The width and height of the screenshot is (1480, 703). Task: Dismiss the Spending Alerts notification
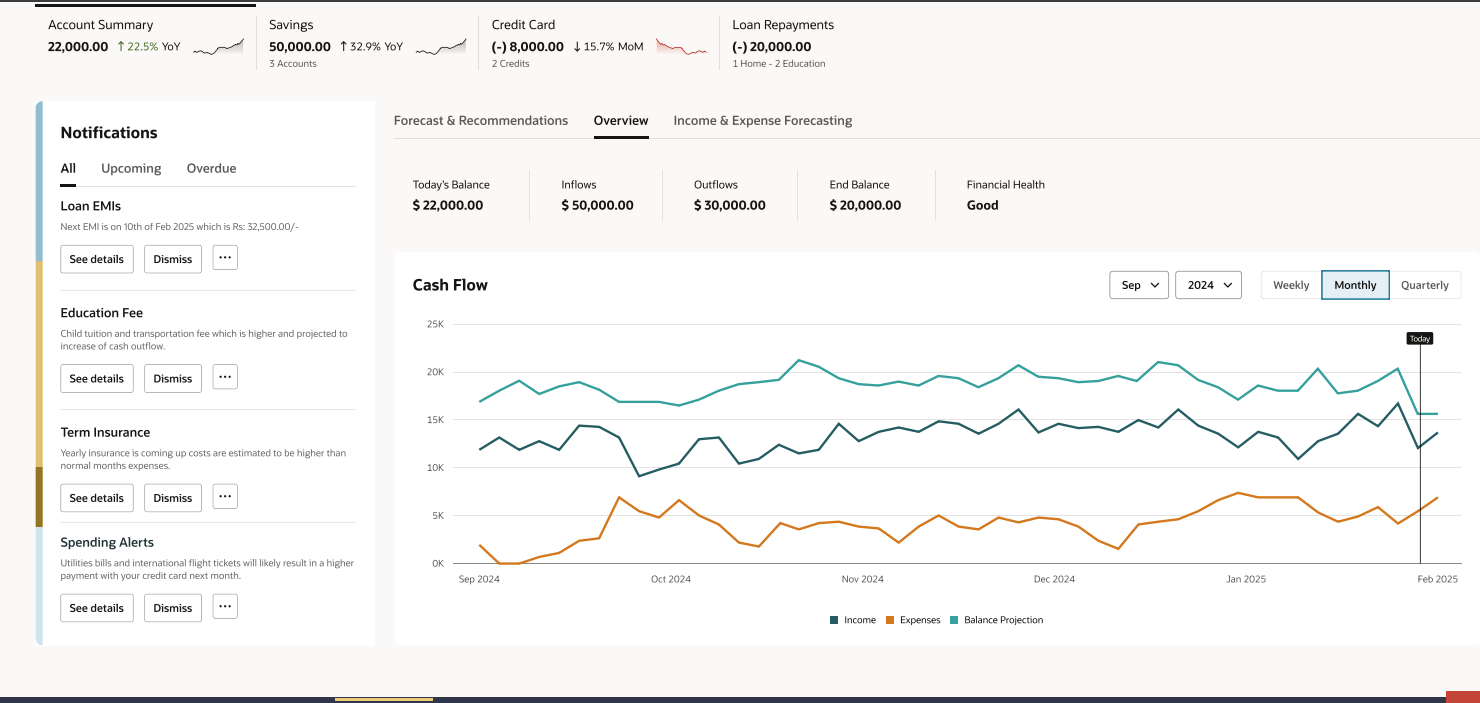(173, 608)
